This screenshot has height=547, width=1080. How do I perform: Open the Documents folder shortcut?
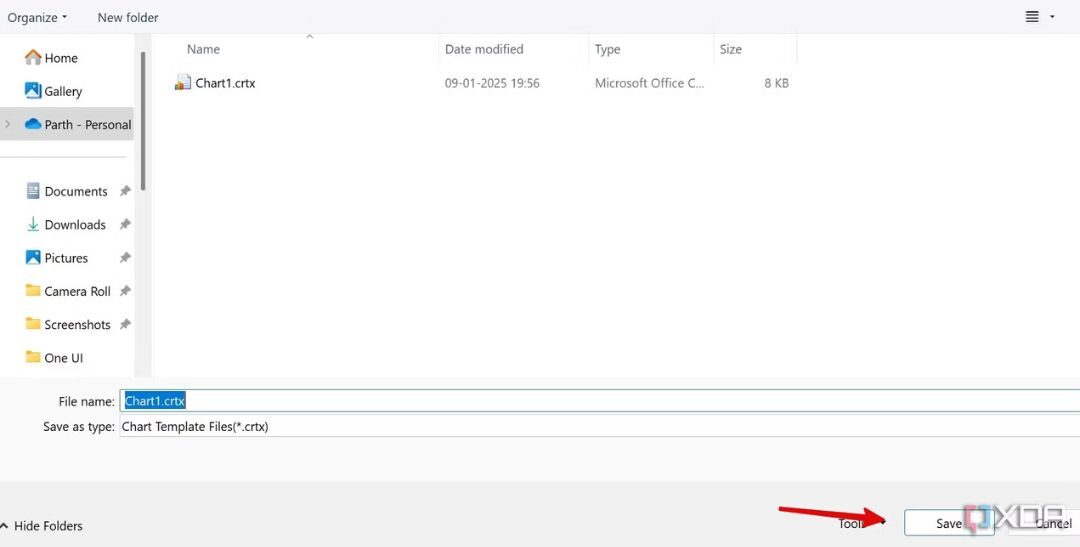[75, 191]
